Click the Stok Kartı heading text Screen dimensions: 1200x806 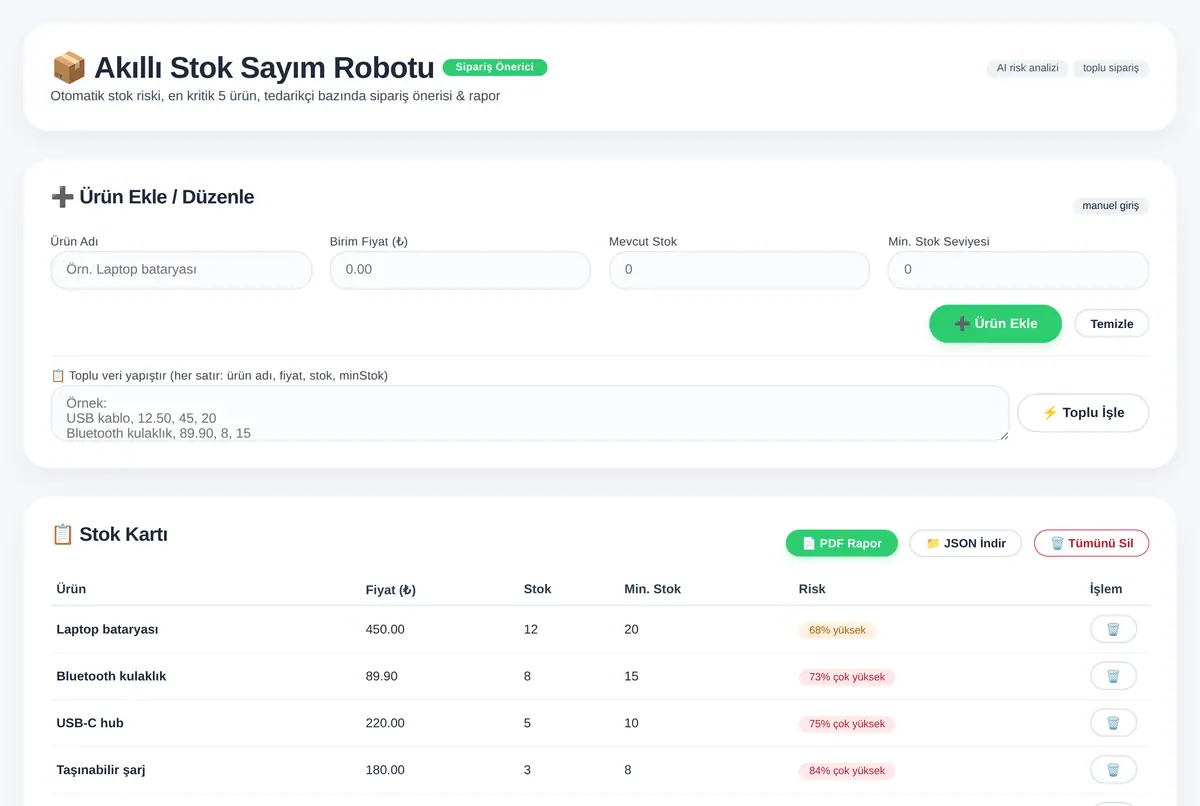123,535
